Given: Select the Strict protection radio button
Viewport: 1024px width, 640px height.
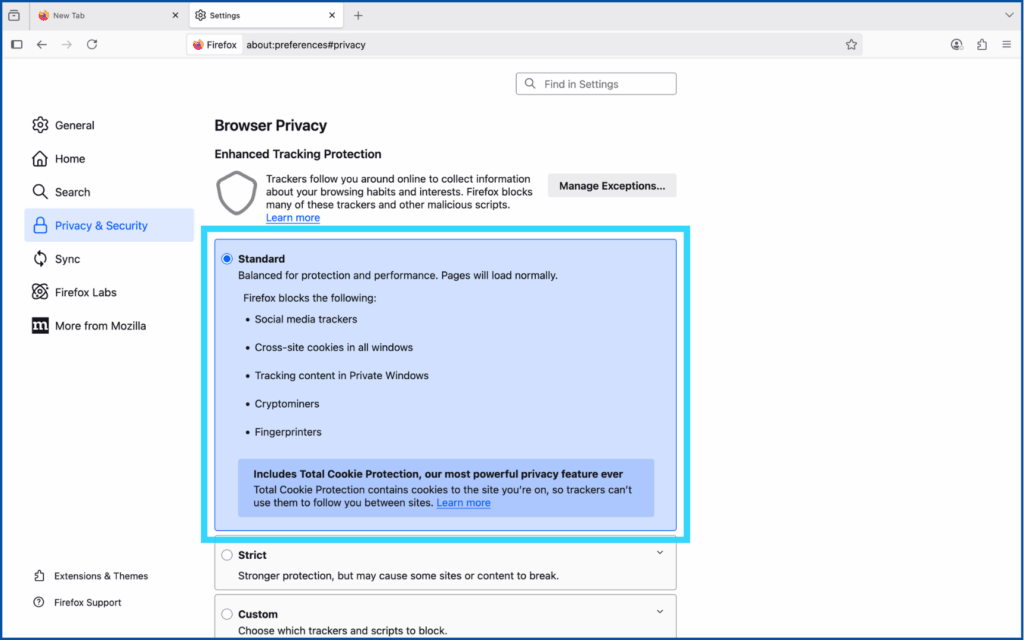Looking at the screenshot, I should point(227,555).
